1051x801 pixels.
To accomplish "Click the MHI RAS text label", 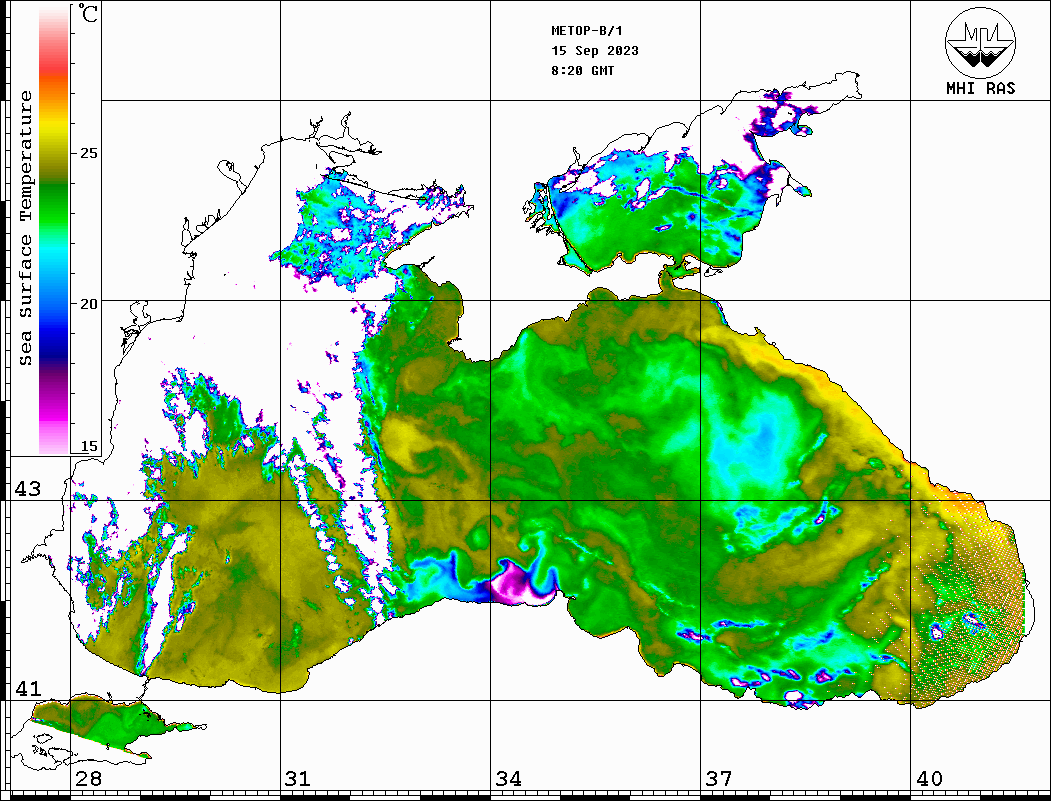I will click(980, 88).
